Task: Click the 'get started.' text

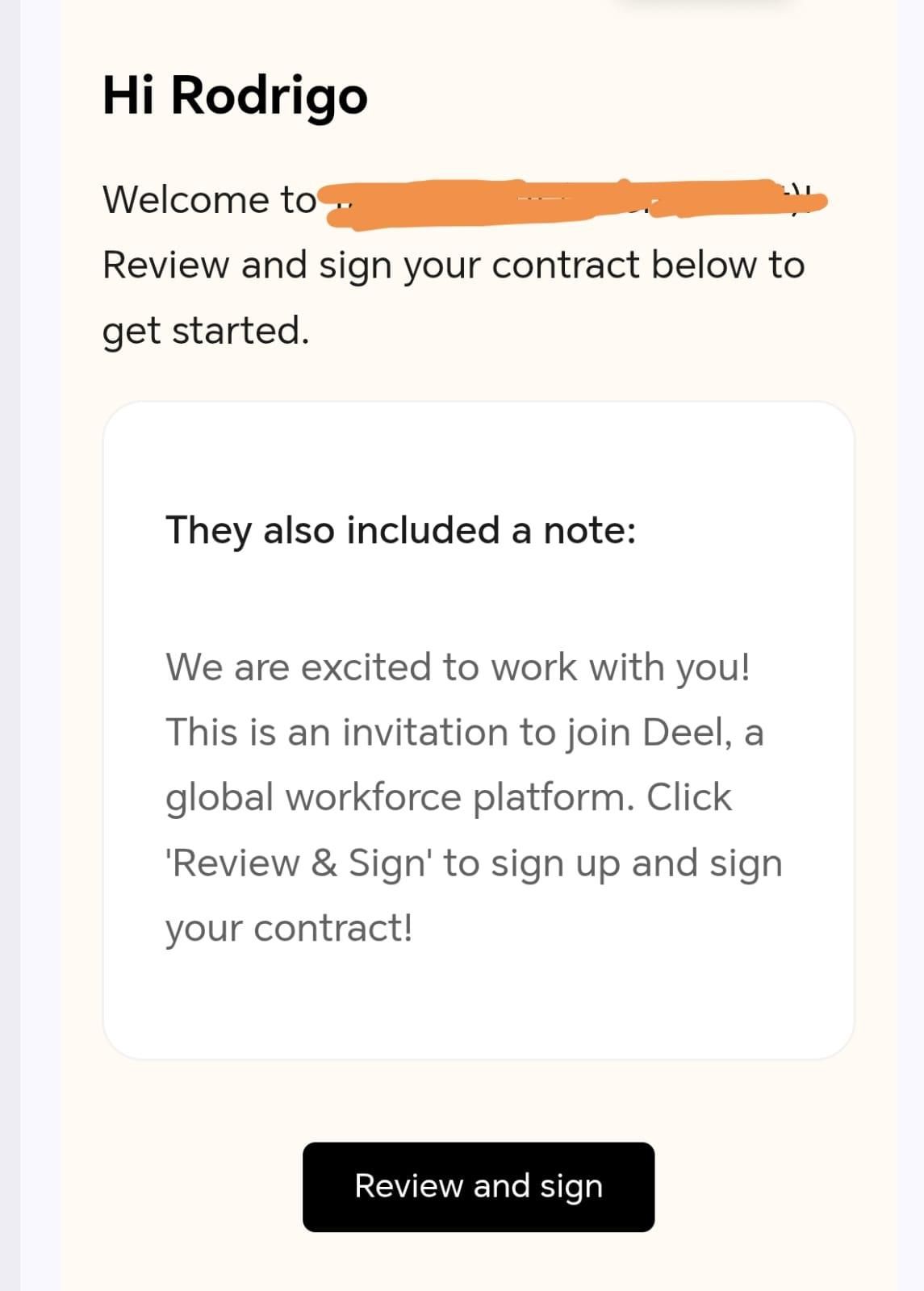Action: coord(206,330)
